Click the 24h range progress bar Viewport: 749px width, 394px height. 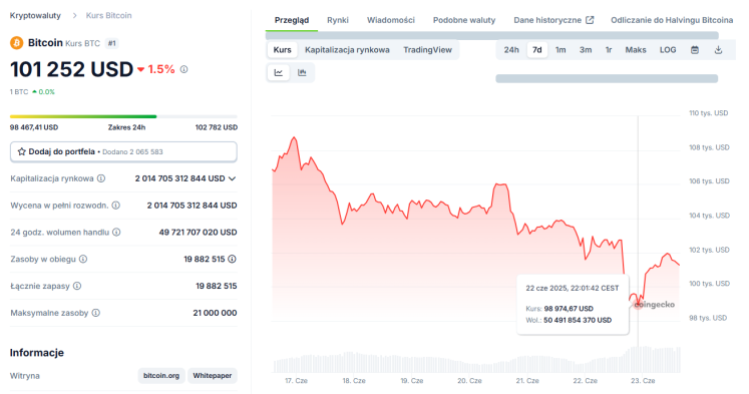(x=124, y=116)
